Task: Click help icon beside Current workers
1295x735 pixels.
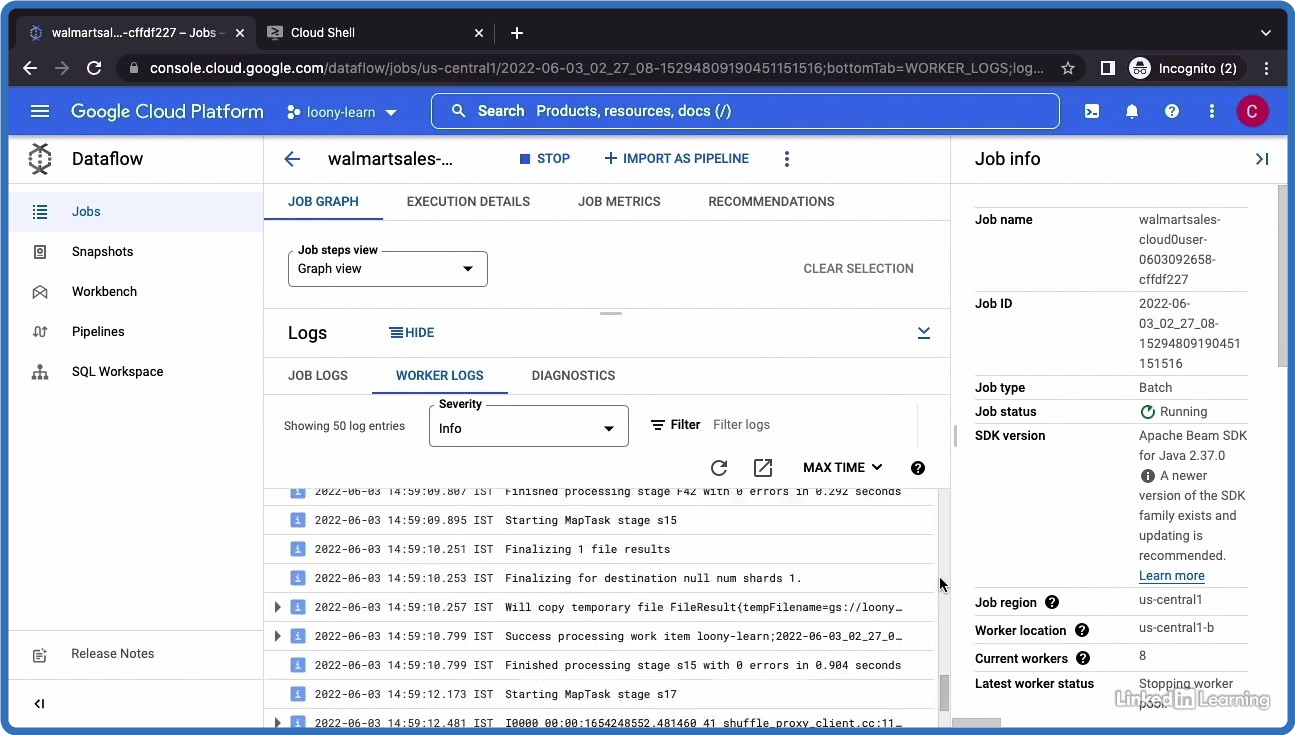Action: tap(1083, 658)
